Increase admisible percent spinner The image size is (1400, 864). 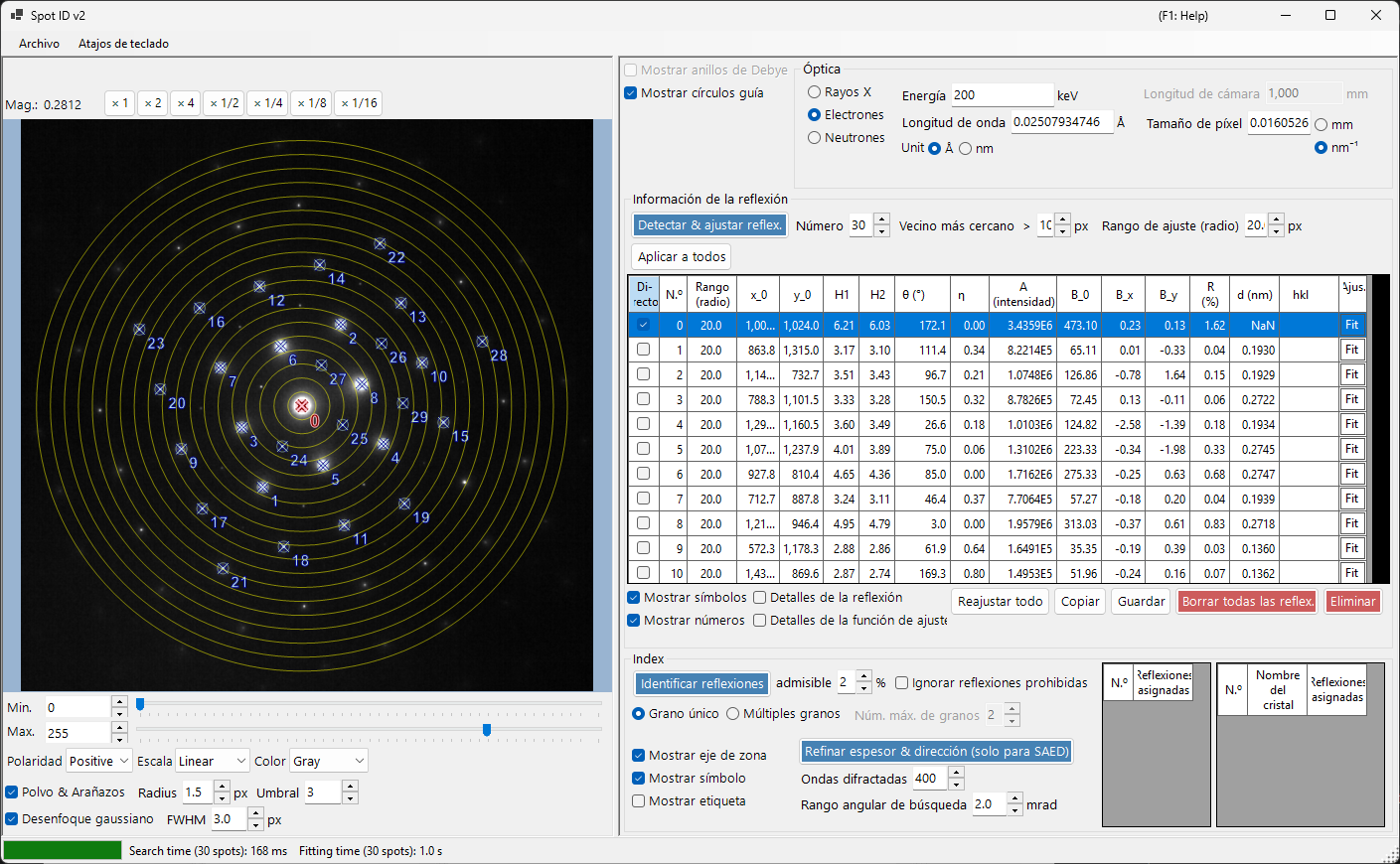[864, 676]
